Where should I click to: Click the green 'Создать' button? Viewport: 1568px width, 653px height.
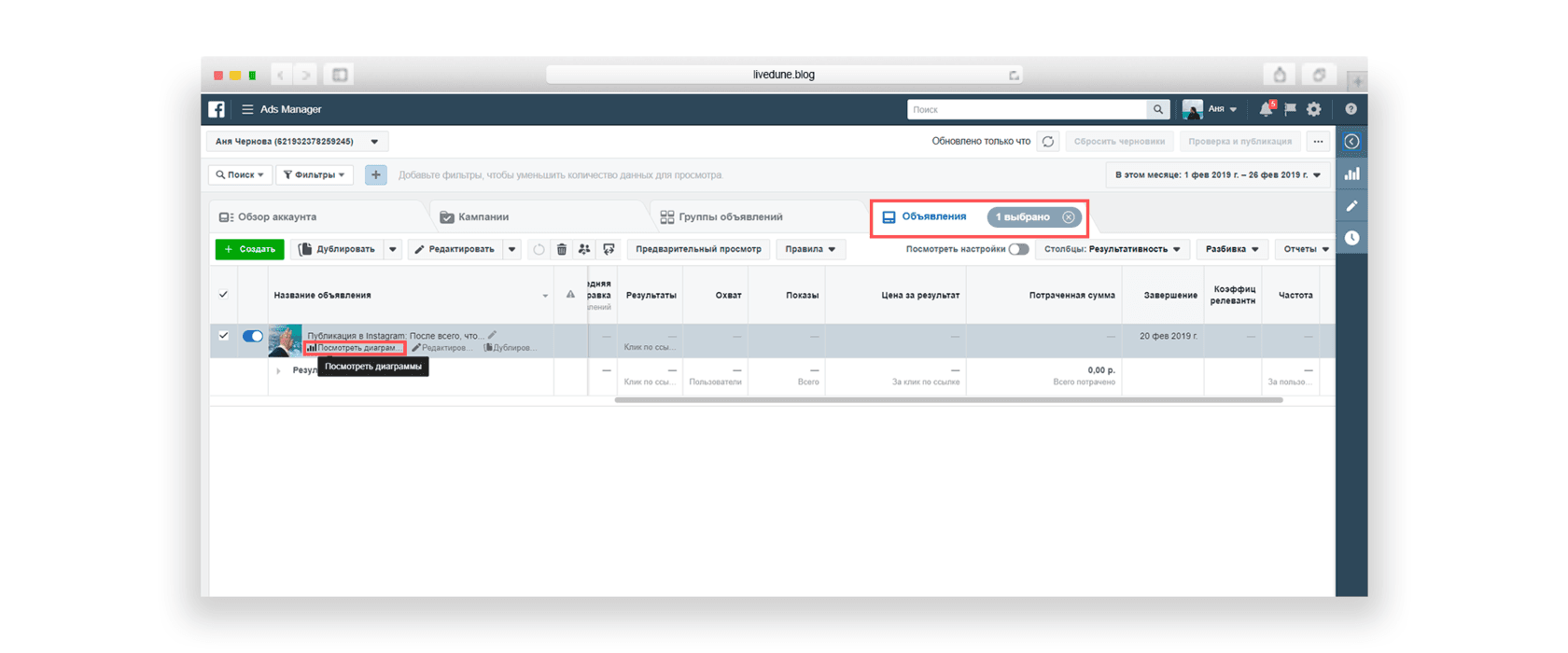coord(249,249)
